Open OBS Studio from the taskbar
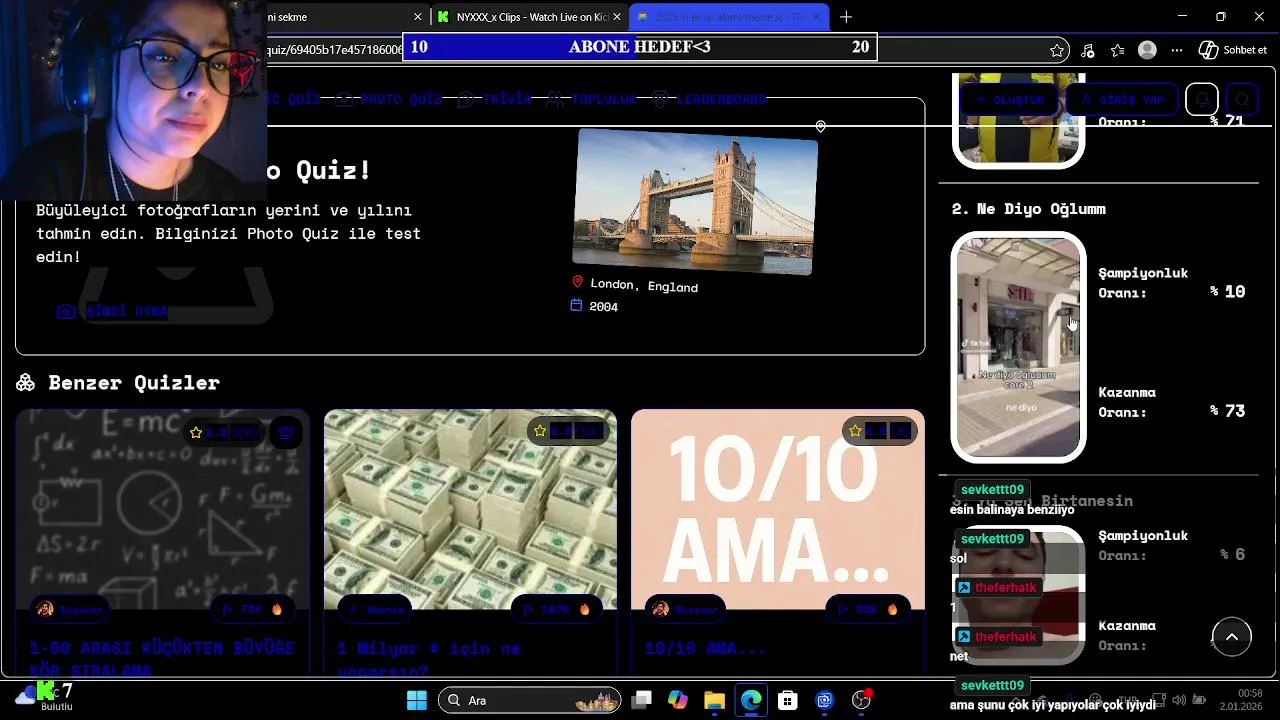The image size is (1280, 720). coord(861,700)
